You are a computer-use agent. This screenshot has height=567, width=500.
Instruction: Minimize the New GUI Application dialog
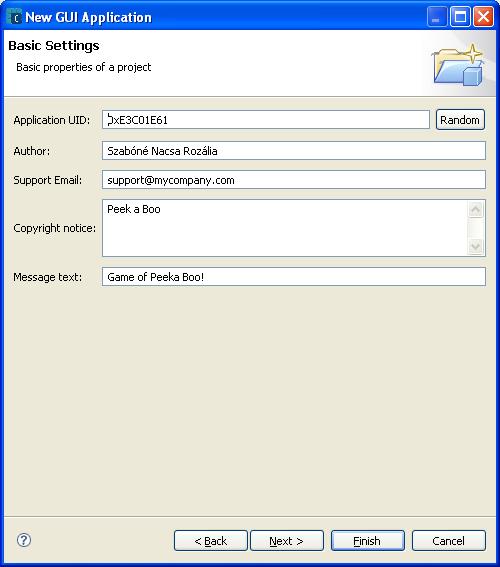[437, 17]
